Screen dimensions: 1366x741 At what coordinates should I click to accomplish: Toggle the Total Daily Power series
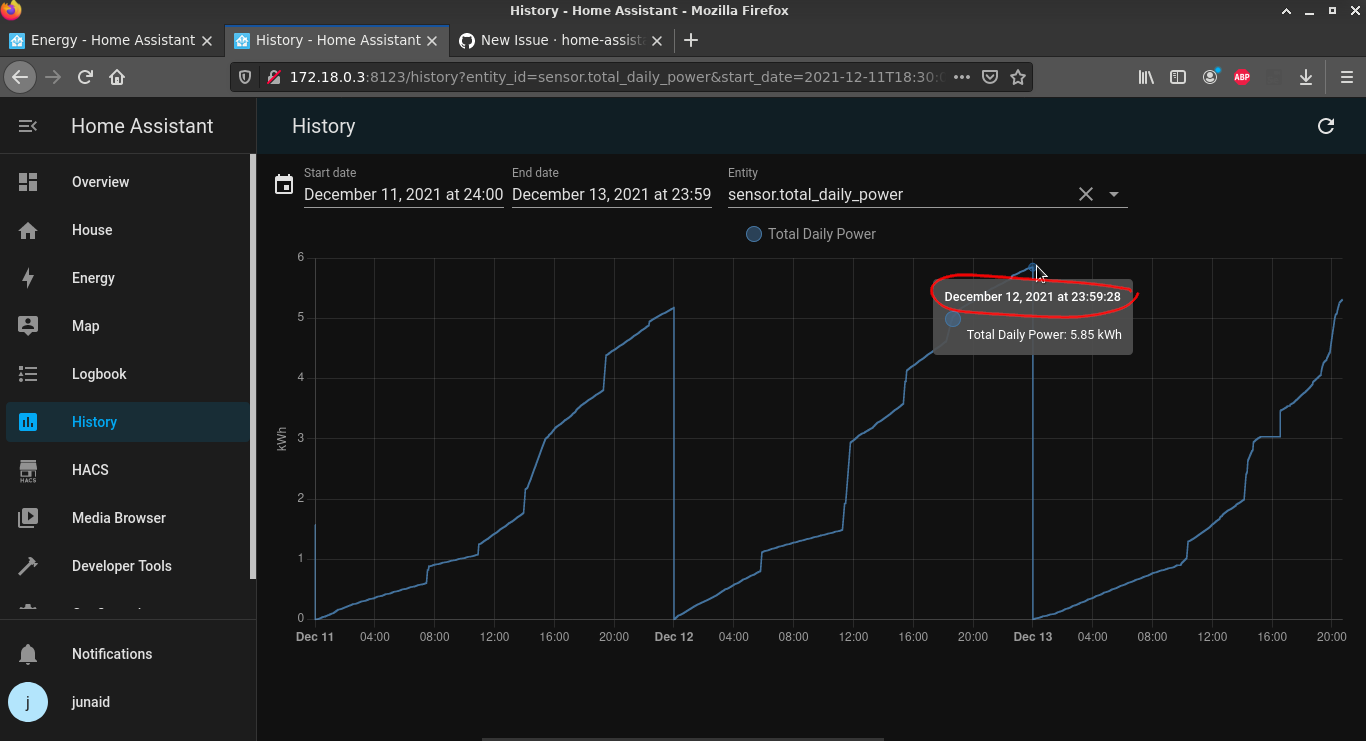coord(810,234)
